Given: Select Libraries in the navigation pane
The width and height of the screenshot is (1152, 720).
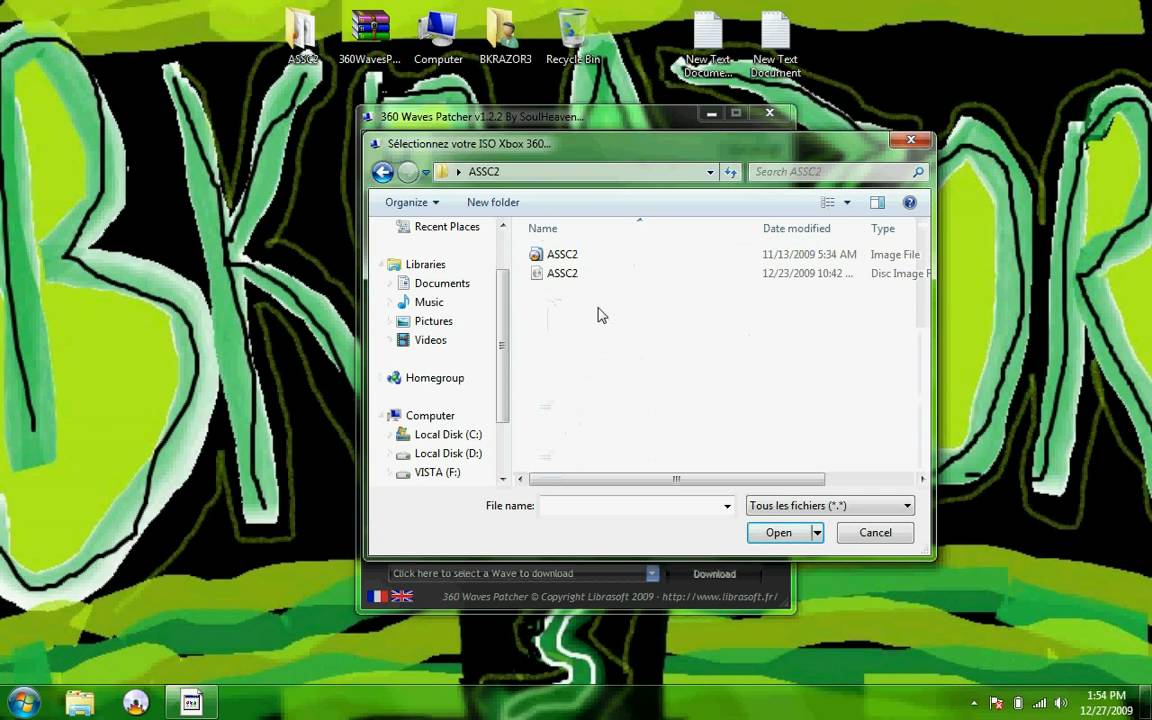Looking at the screenshot, I should pyautogui.click(x=417, y=264).
